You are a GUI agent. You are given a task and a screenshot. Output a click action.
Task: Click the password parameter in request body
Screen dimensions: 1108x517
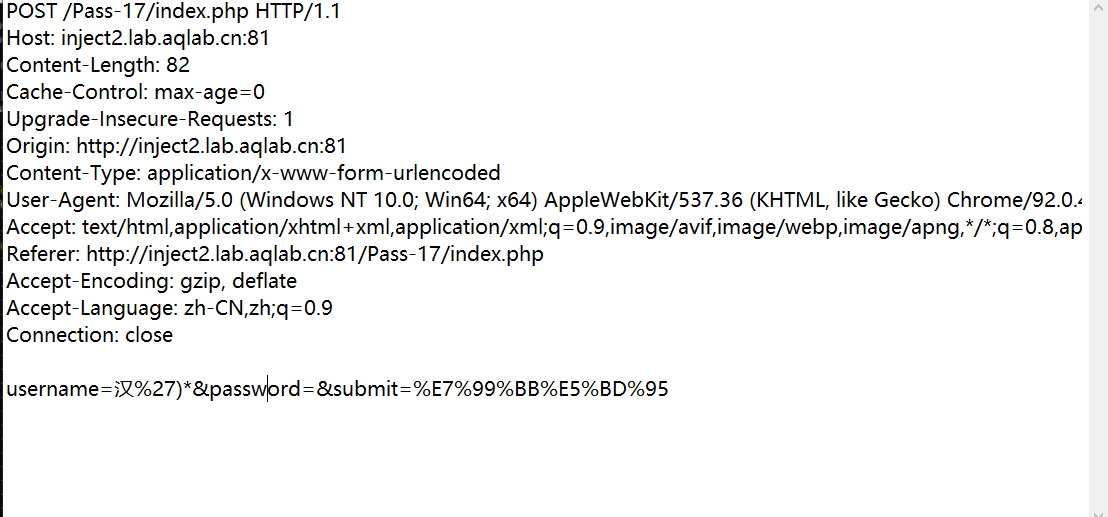(255, 390)
